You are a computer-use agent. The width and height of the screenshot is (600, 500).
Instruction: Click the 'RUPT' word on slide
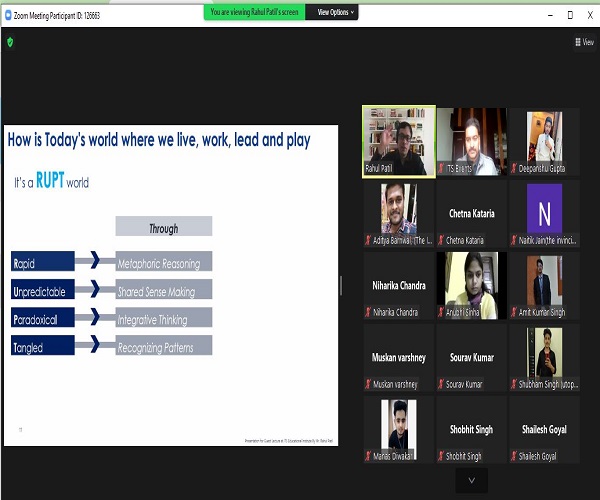click(x=50, y=180)
